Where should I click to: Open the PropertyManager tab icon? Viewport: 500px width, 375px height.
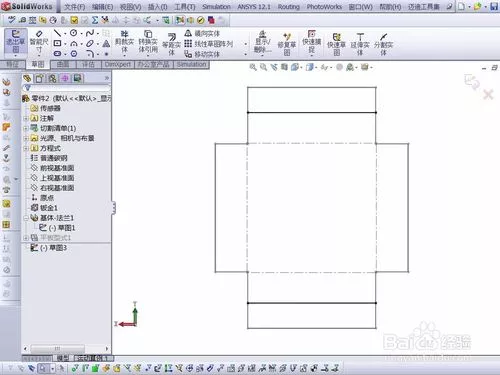(x=40, y=78)
